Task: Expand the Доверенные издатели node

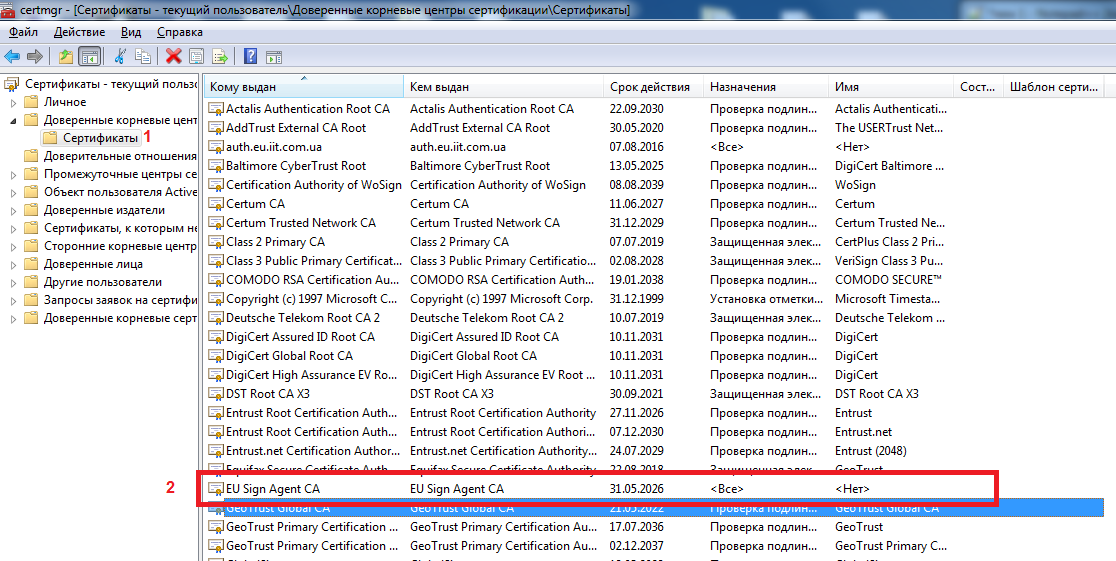Action: tap(13, 211)
